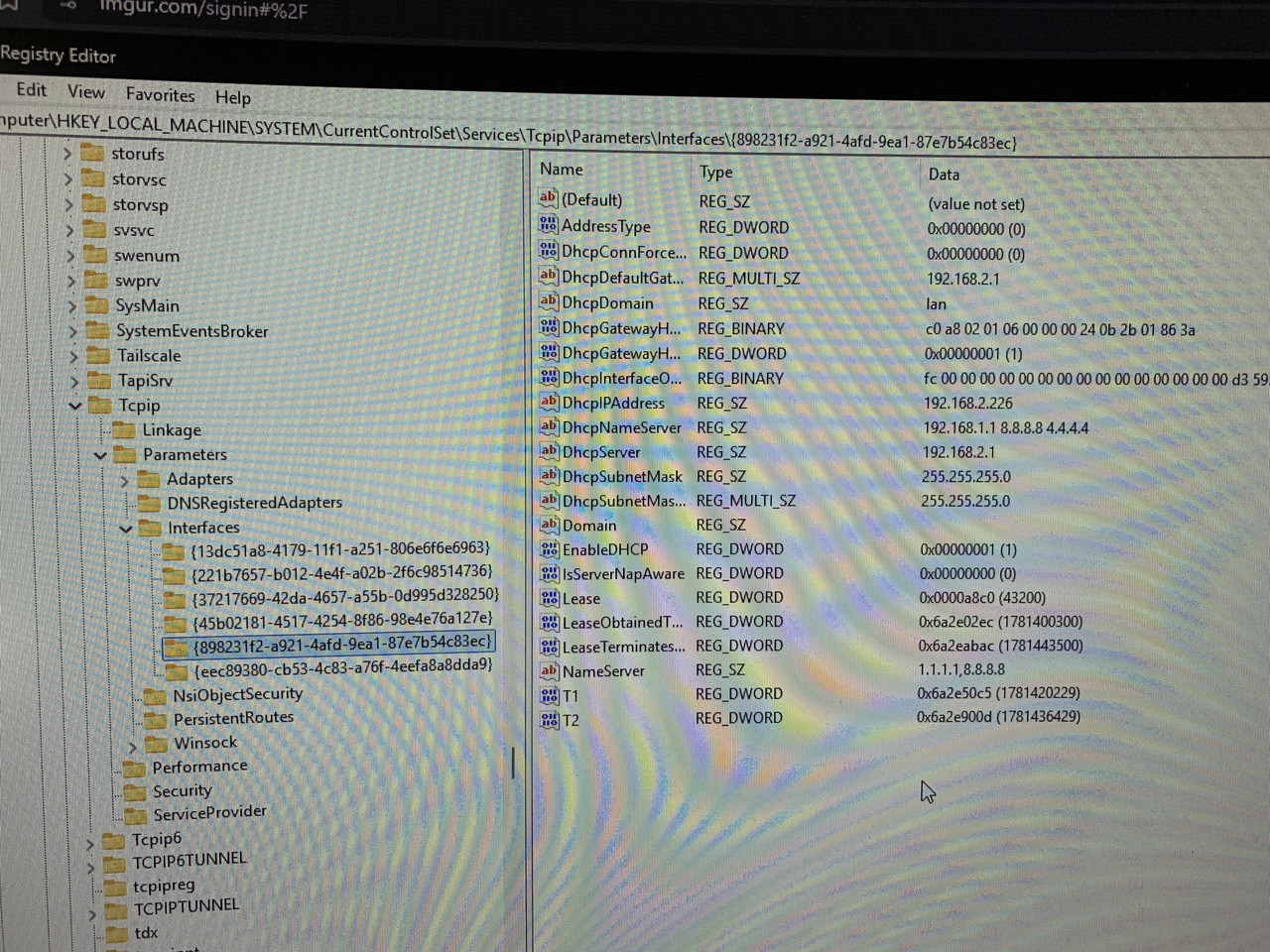Select the {45b02181-4517-4254-8f86-98e4e76a127e} interface key
The height and width of the screenshot is (952, 1270).
click(342, 620)
